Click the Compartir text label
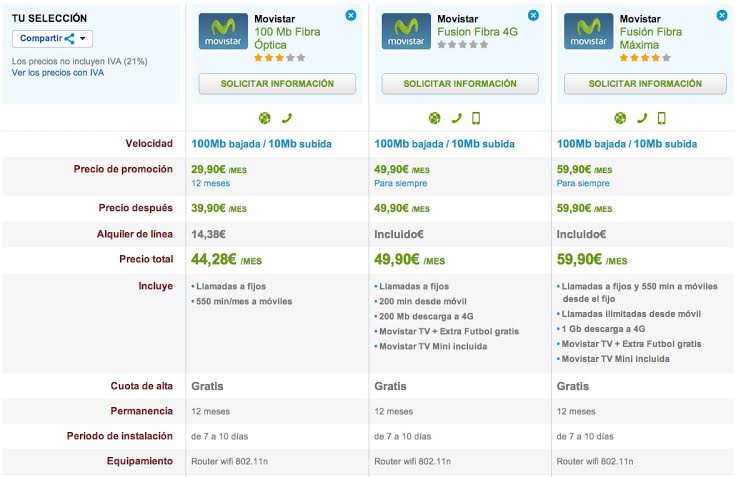 tap(41, 38)
